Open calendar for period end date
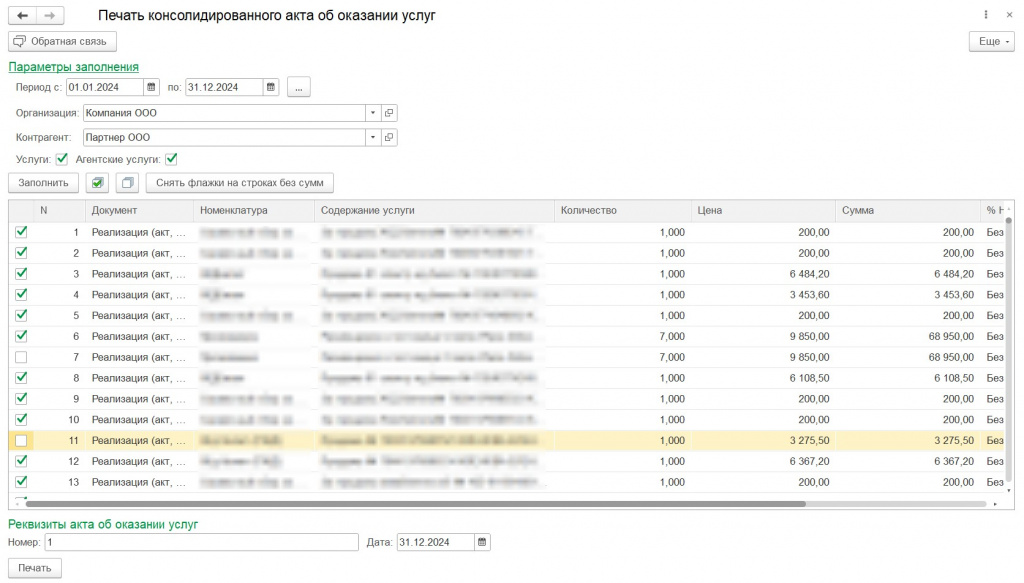The image size is (1024, 583). click(x=270, y=87)
